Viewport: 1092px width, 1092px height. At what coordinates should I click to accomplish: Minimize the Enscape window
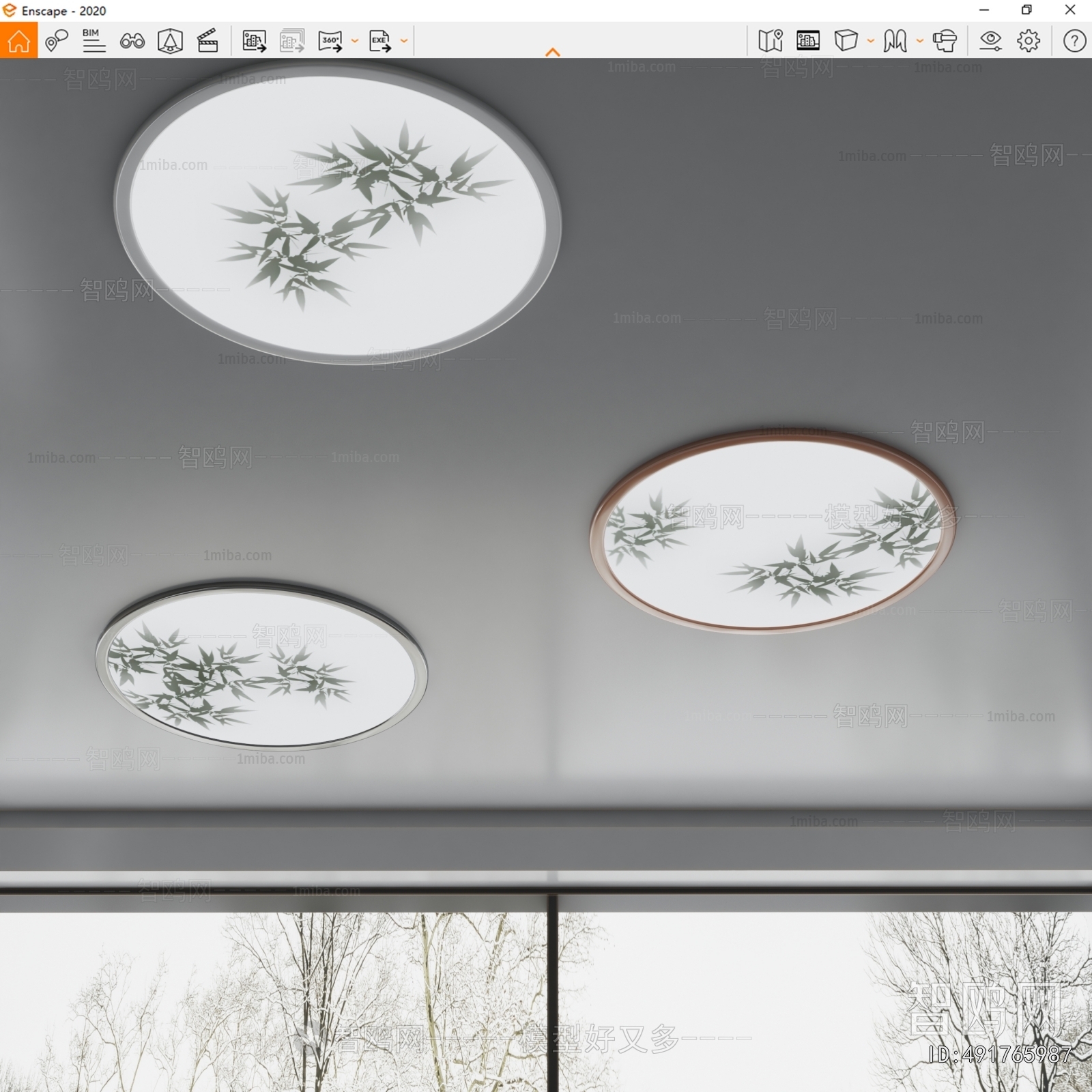coord(984,10)
